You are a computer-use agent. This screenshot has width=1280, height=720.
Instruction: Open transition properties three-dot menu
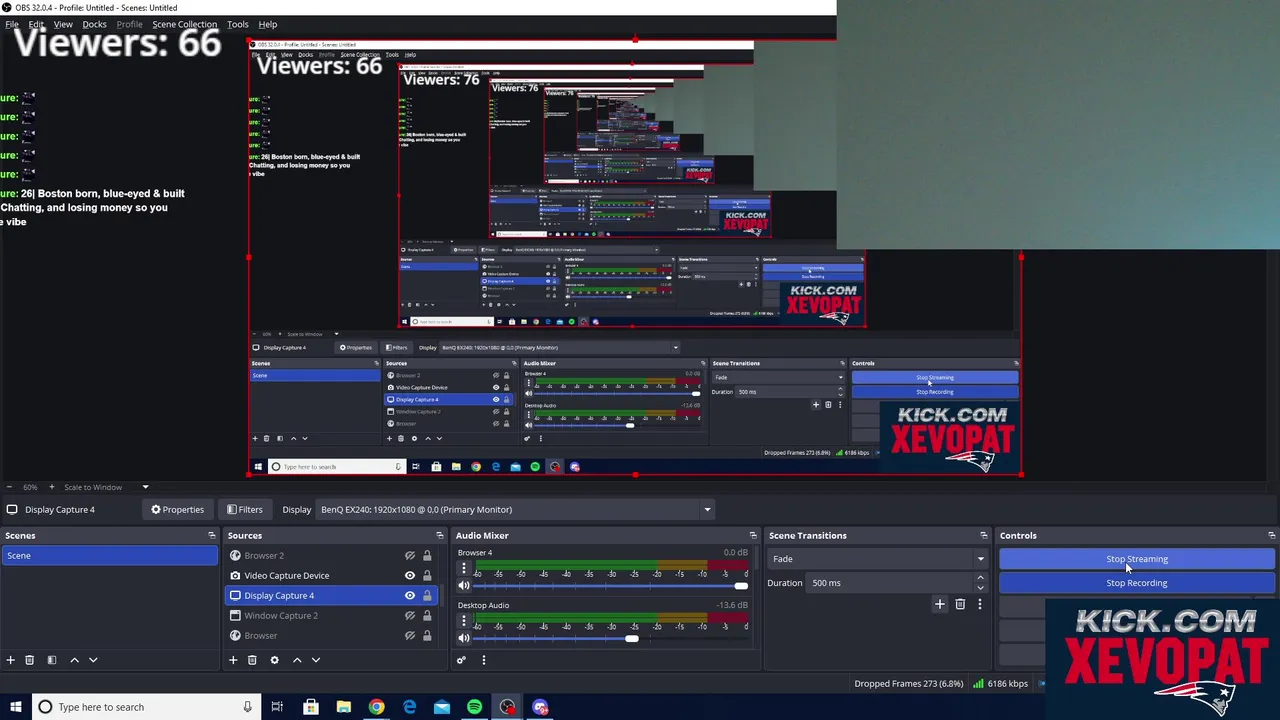[x=980, y=604]
